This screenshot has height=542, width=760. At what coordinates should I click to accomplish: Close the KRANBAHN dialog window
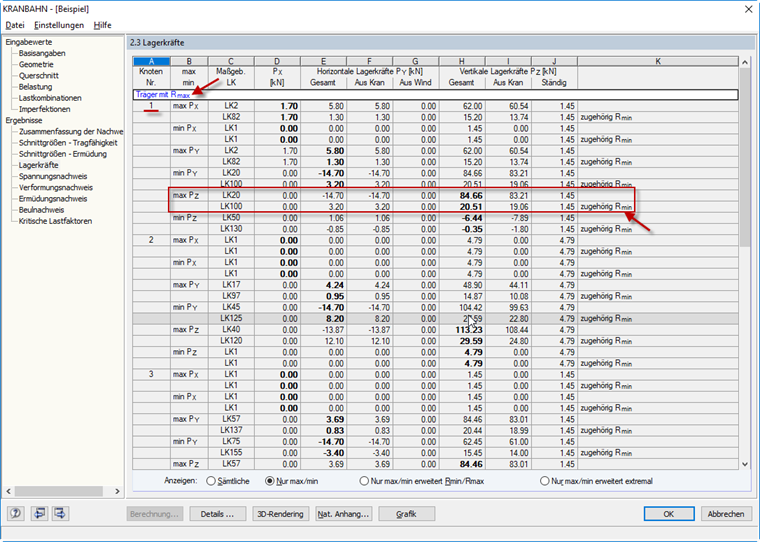tap(748, 9)
